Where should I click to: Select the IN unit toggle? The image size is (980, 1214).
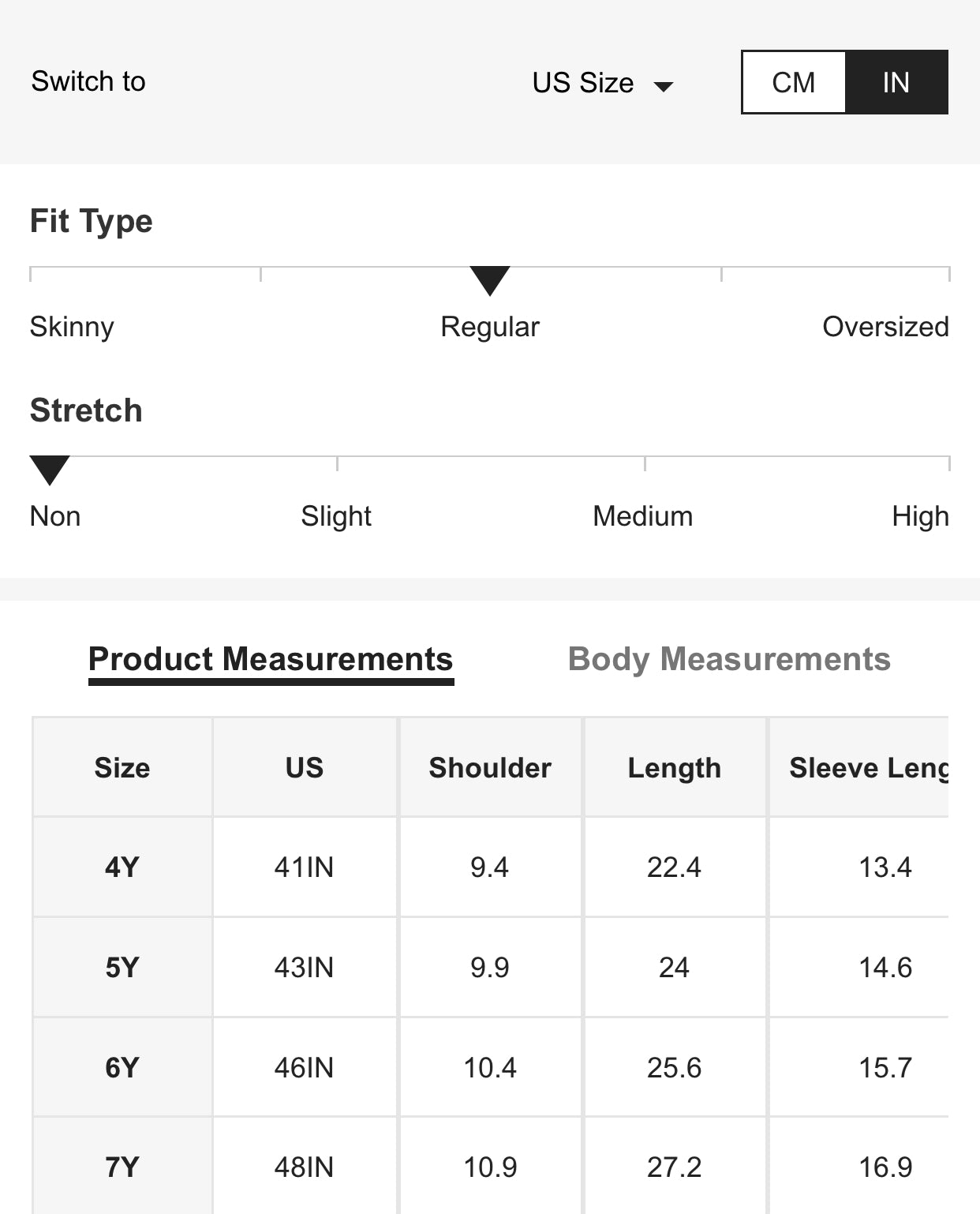click(x=896, y=82)
